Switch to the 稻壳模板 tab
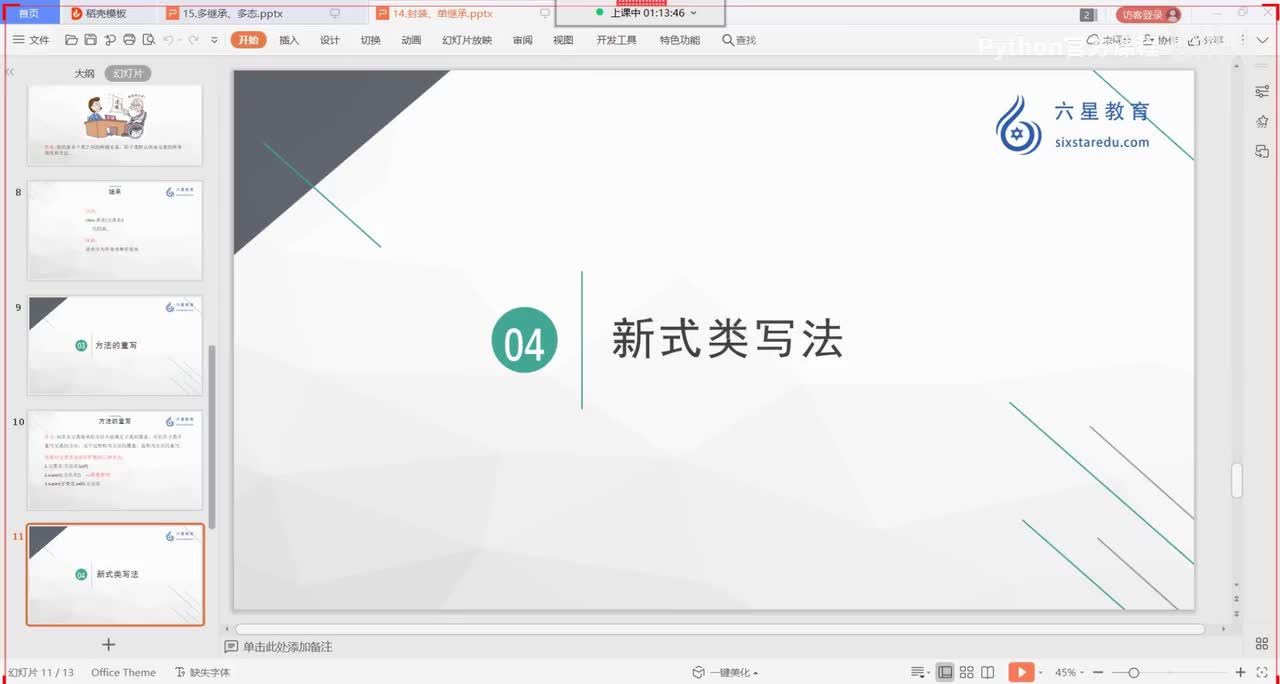The image size is (1280, 684). 105,14
